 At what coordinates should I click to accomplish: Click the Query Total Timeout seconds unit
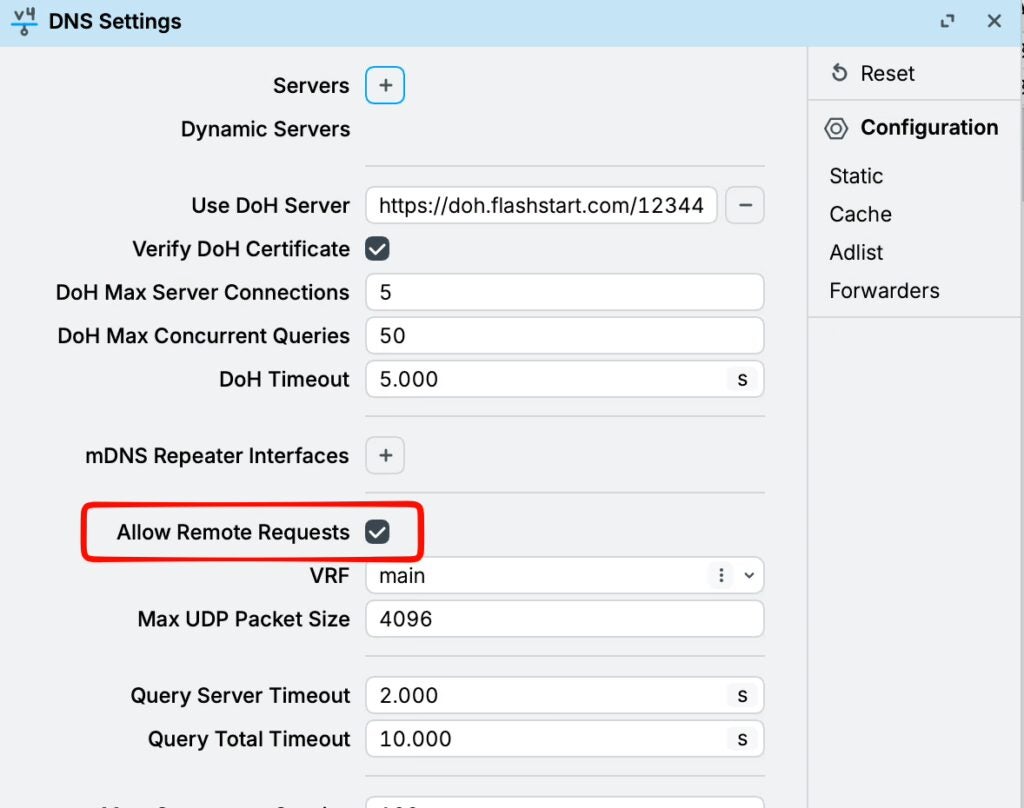[x=742, y=739]
